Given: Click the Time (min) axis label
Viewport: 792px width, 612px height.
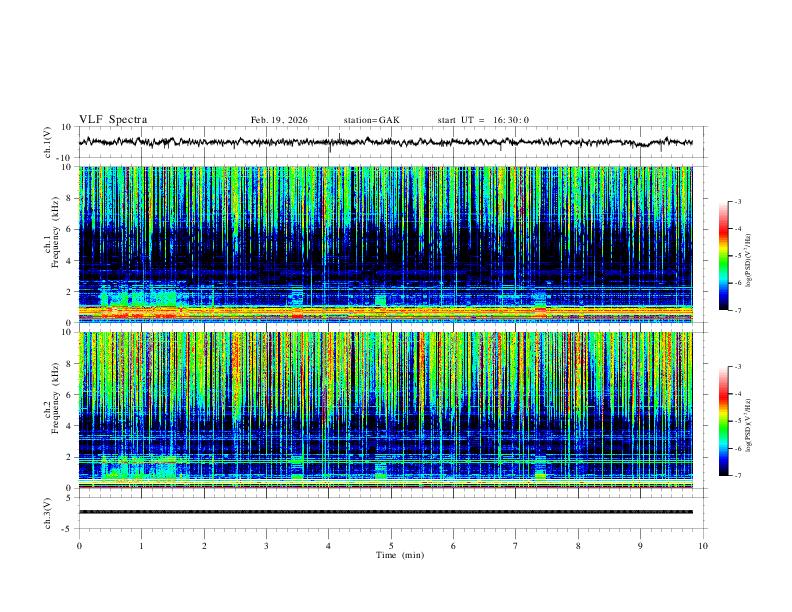Looking at the screenshot, I should pyautogui.click(x=400, y=555).
